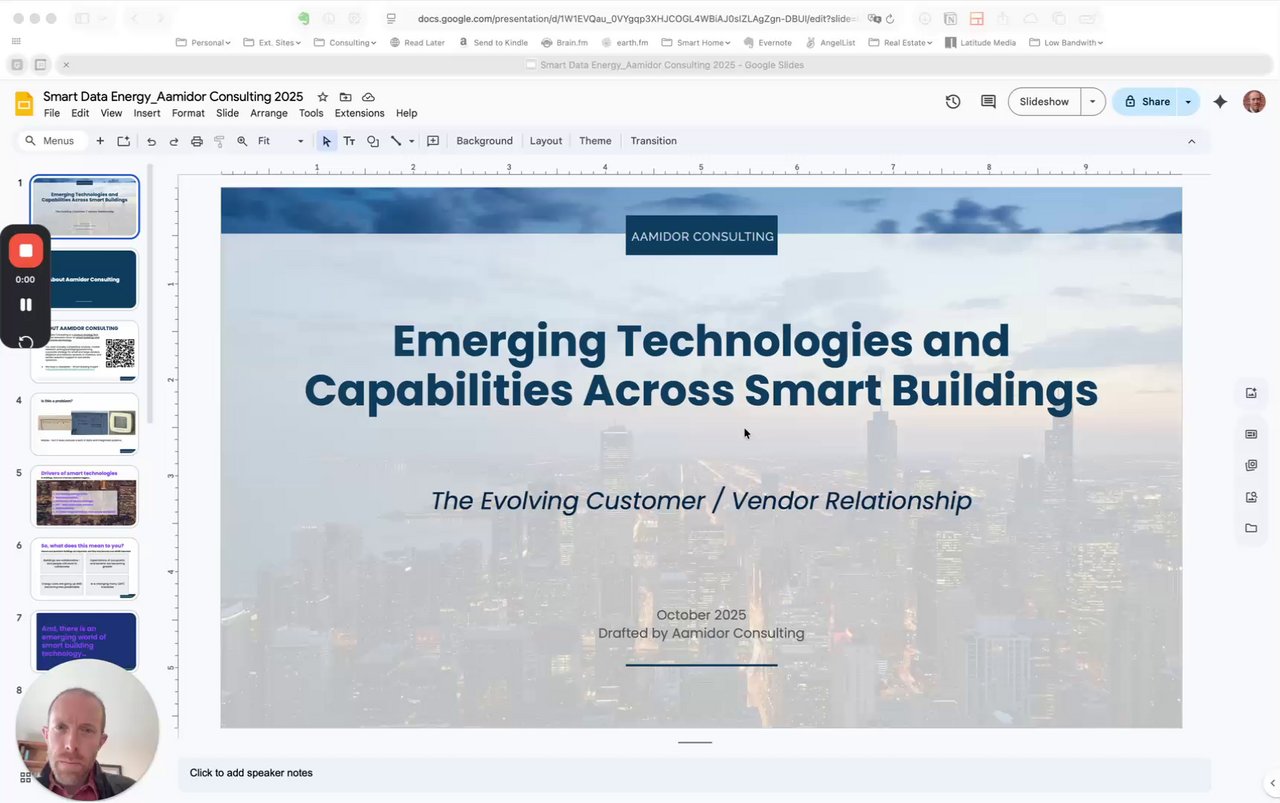The height and width of the screenshot is (803, 1280).
Task: Click the zoom magnifier tool
Action: (x=242, y=141)
